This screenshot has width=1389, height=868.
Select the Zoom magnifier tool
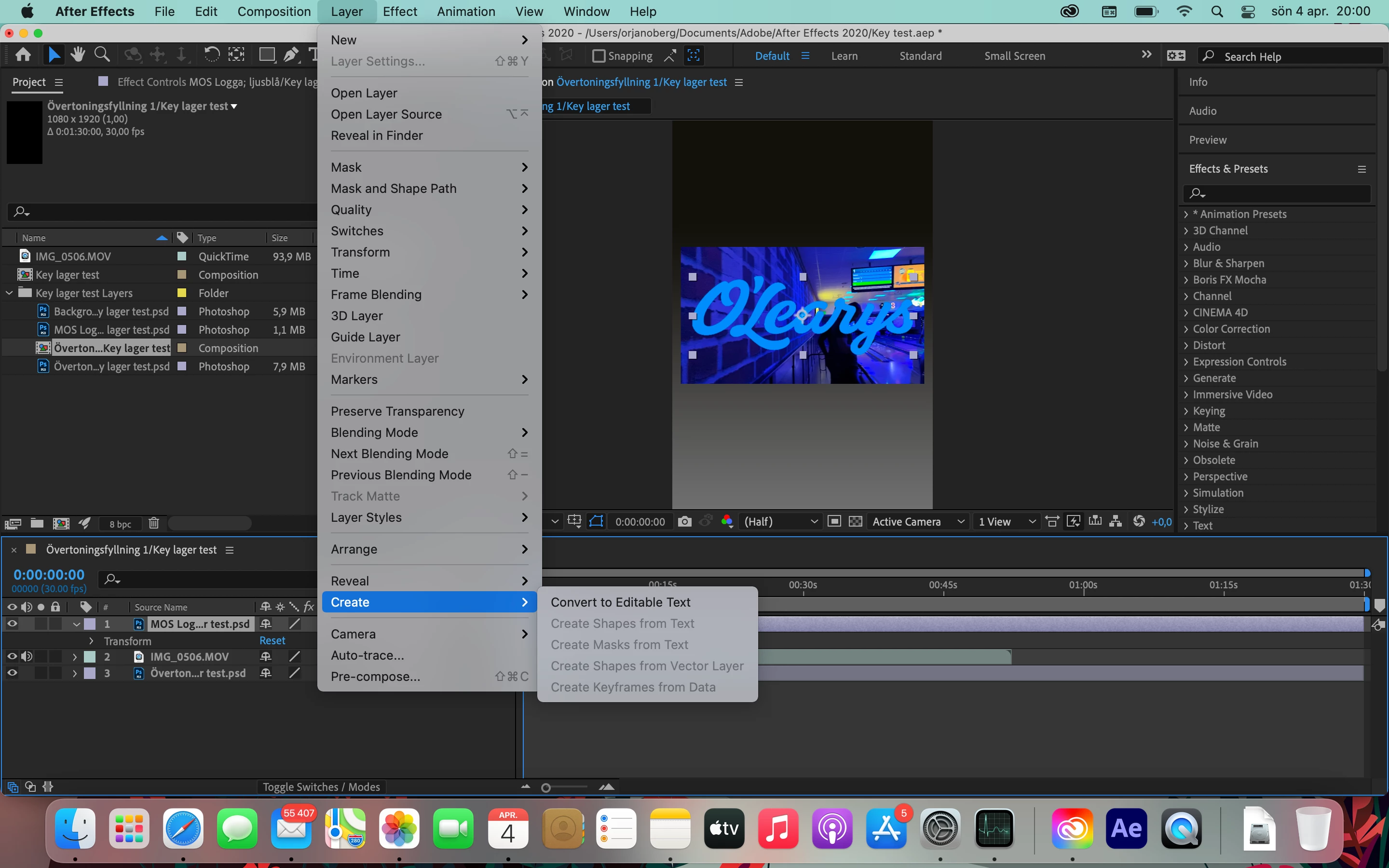[x=102, y=55]
